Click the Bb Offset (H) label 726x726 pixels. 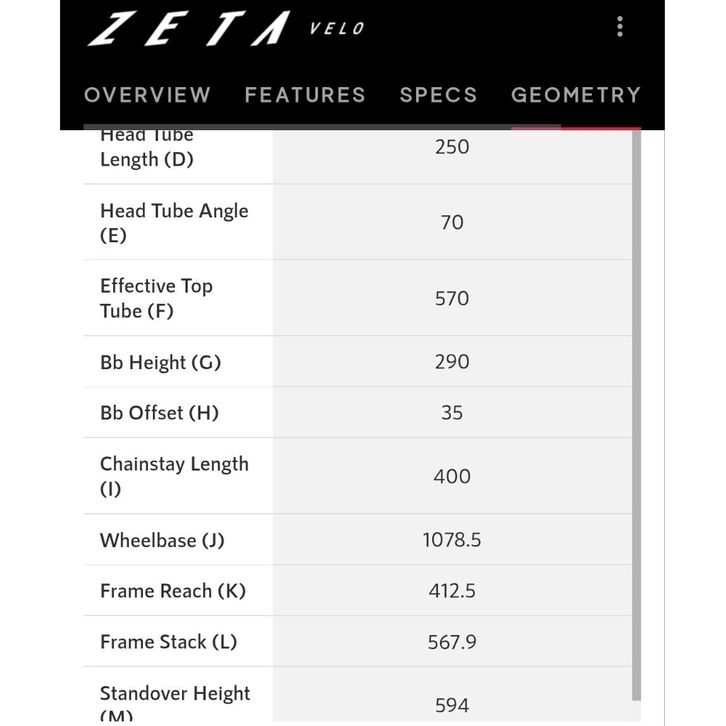[159, 412]
